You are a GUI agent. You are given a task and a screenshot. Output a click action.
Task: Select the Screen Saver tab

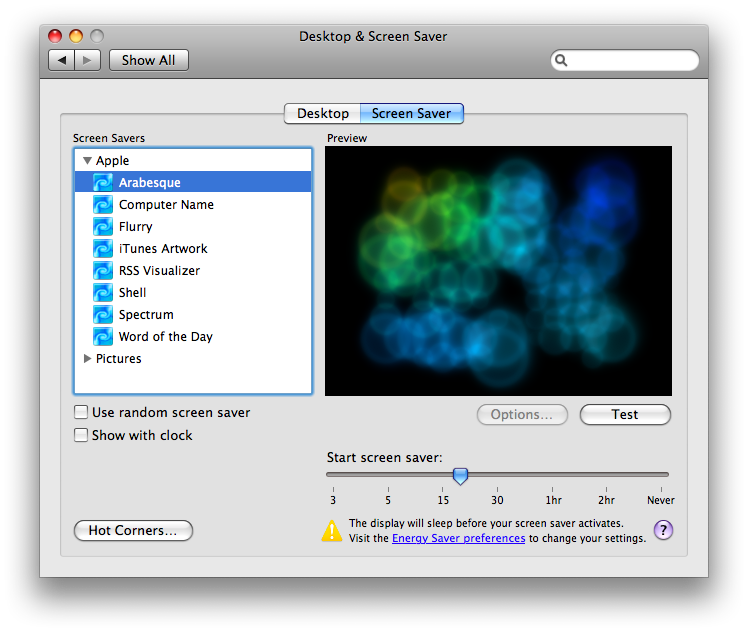point(411,113)
